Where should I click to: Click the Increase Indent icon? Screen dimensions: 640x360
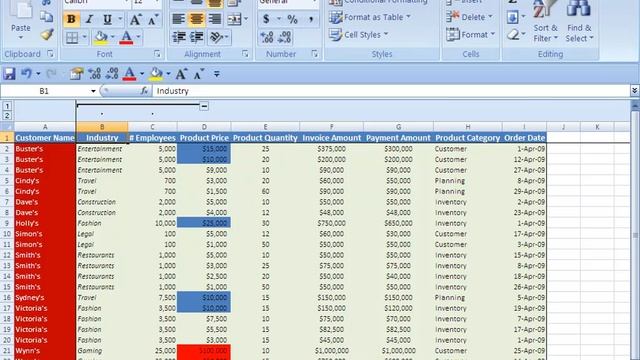click(196, 38)
